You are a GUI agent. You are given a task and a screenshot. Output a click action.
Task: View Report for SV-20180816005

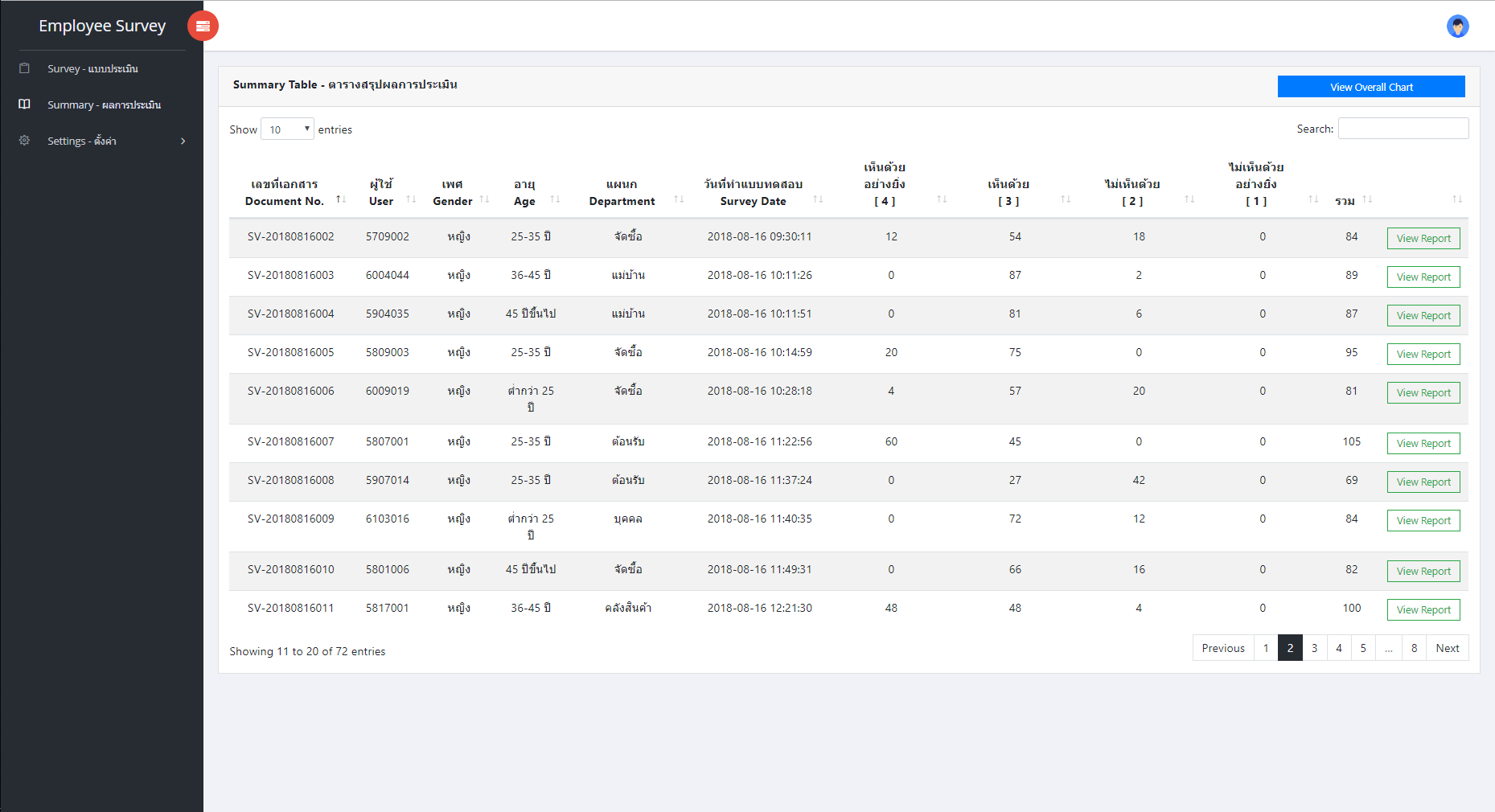1423,355
